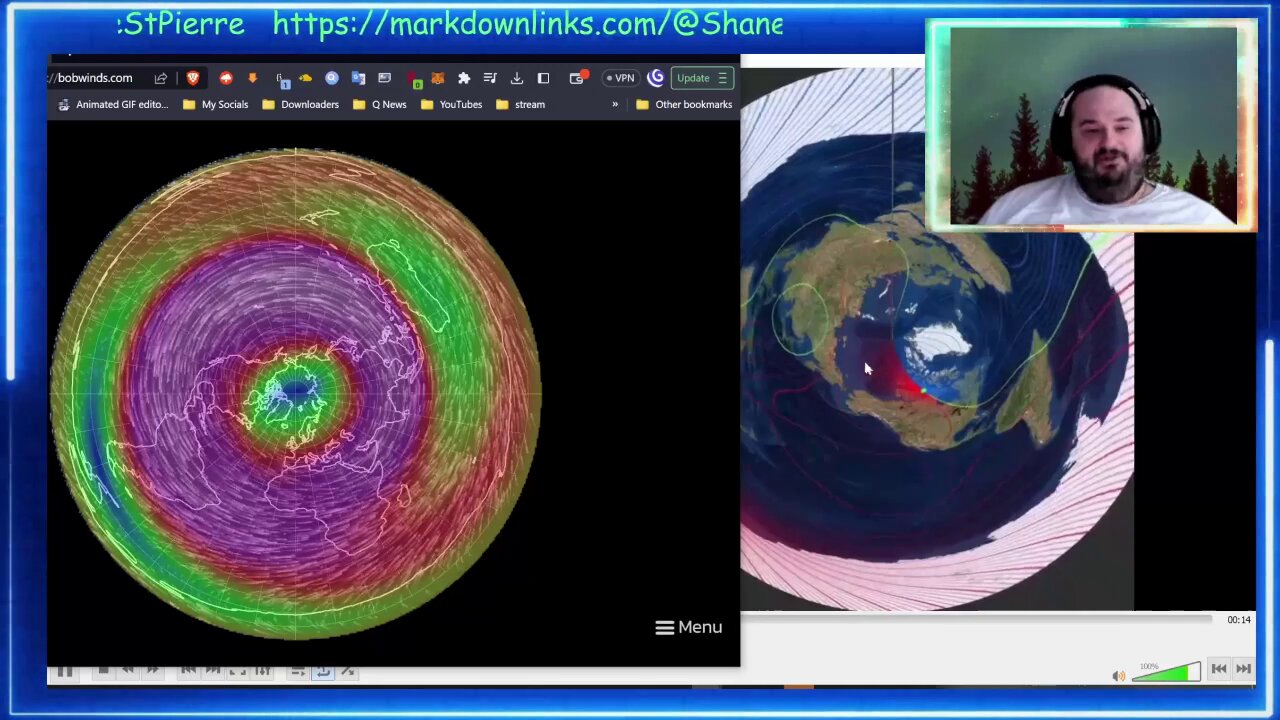Open the media playlist control icon

[x=490, y=78]
